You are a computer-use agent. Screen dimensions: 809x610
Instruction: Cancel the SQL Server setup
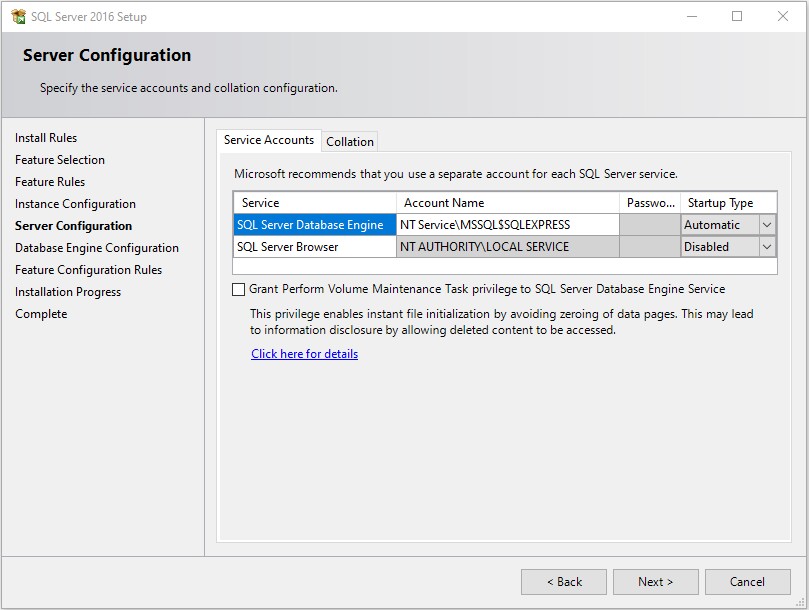pos(747,582)
